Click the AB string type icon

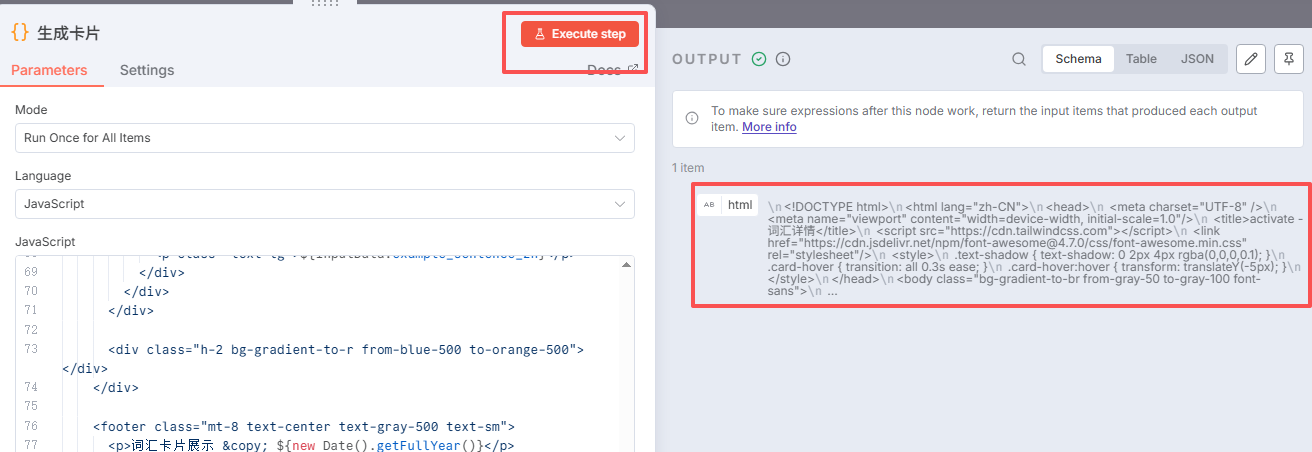click(x=709, y=205)
